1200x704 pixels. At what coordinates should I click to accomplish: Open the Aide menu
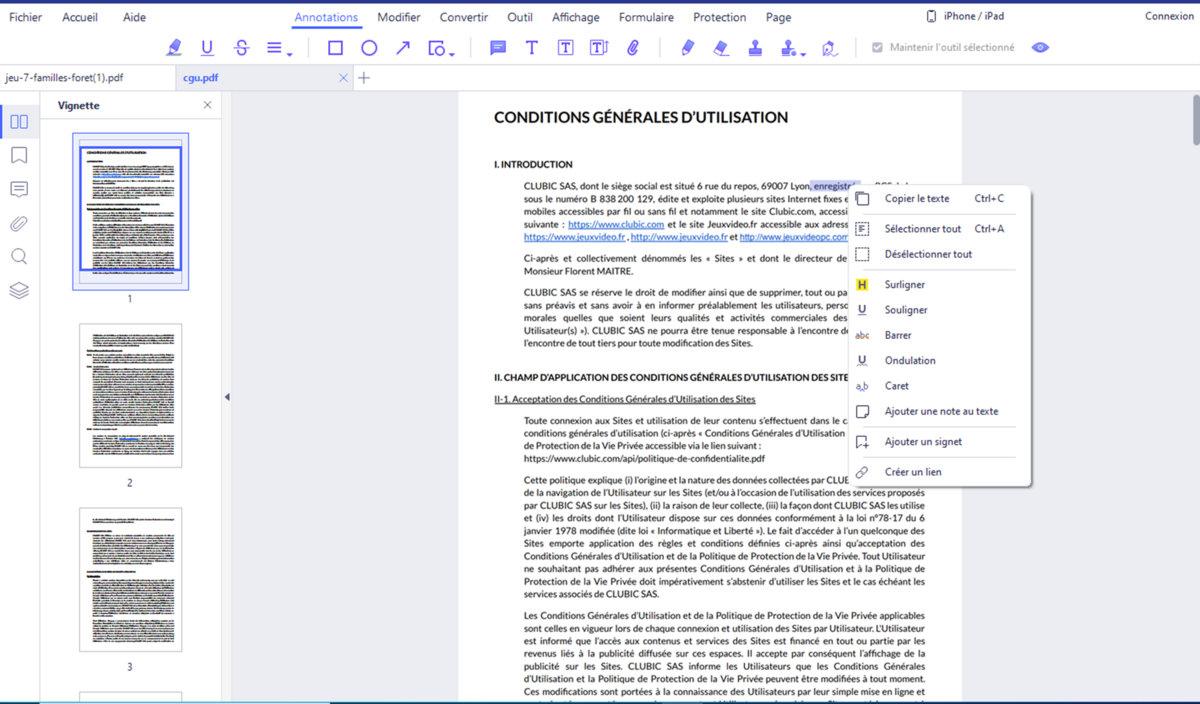[x=134, y=17]
